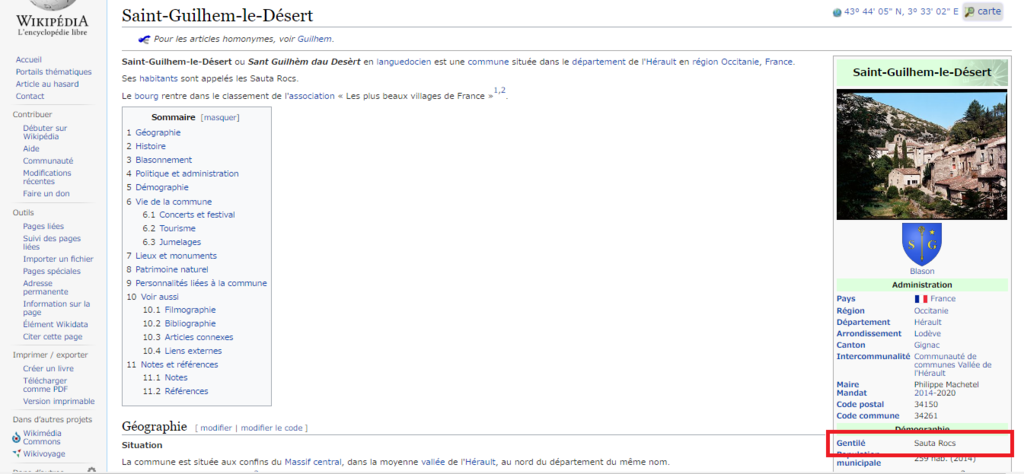The height and width of the screenshot is (474, 1024).
Task: Open Pages liées tool
Action: [43, 227]
